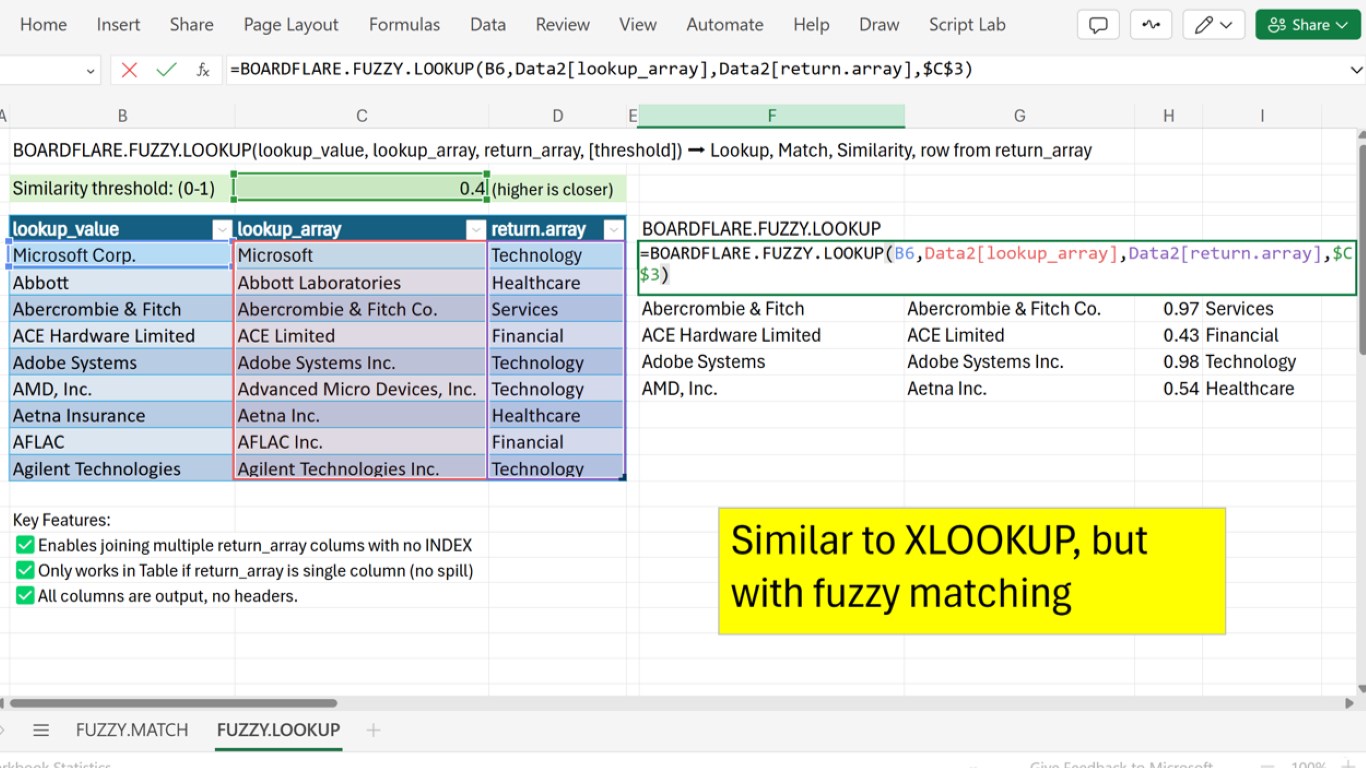Click the similarity threshold cell showing 0.4
Screen dimensions: 1366x768
coord(361,188)
